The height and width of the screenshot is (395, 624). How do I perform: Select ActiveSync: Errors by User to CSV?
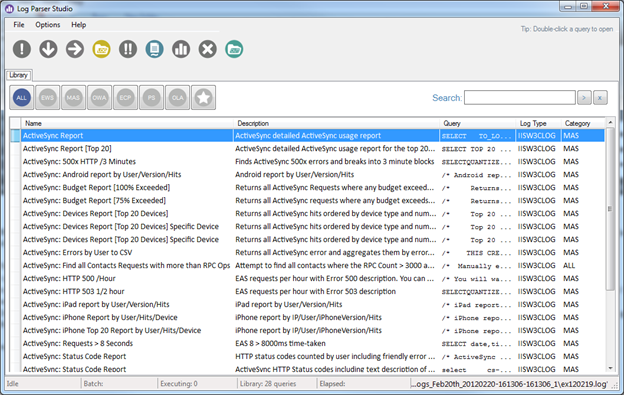coord(307,253)
